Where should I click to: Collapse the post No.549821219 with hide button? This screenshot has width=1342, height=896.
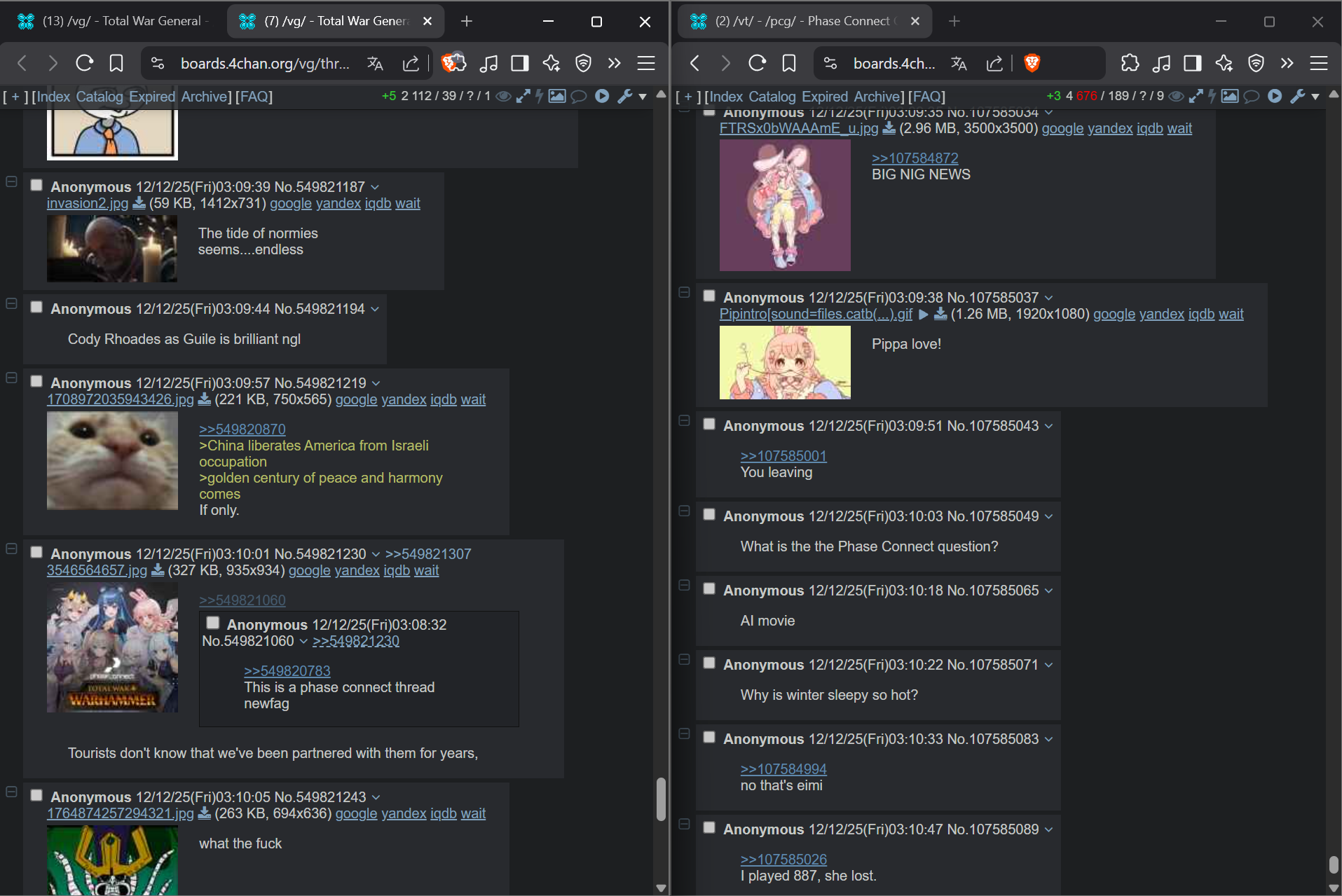[x=11, y=378]
